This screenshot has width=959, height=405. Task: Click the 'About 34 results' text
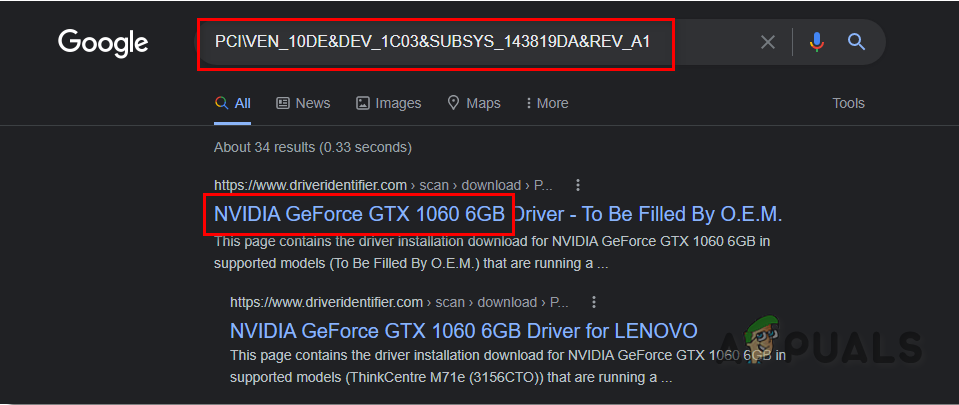(313, 147)
